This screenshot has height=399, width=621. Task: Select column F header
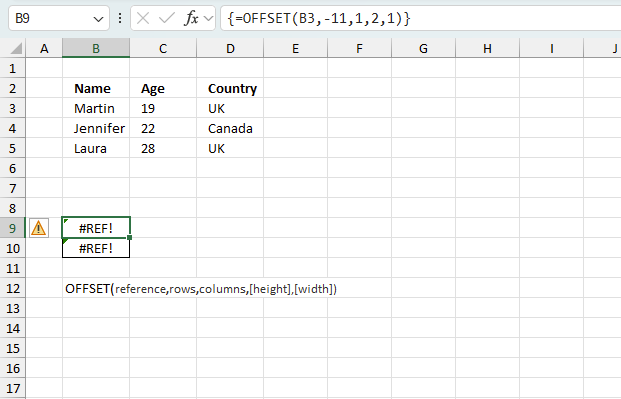pyautogui.click(x=359, y=48)
